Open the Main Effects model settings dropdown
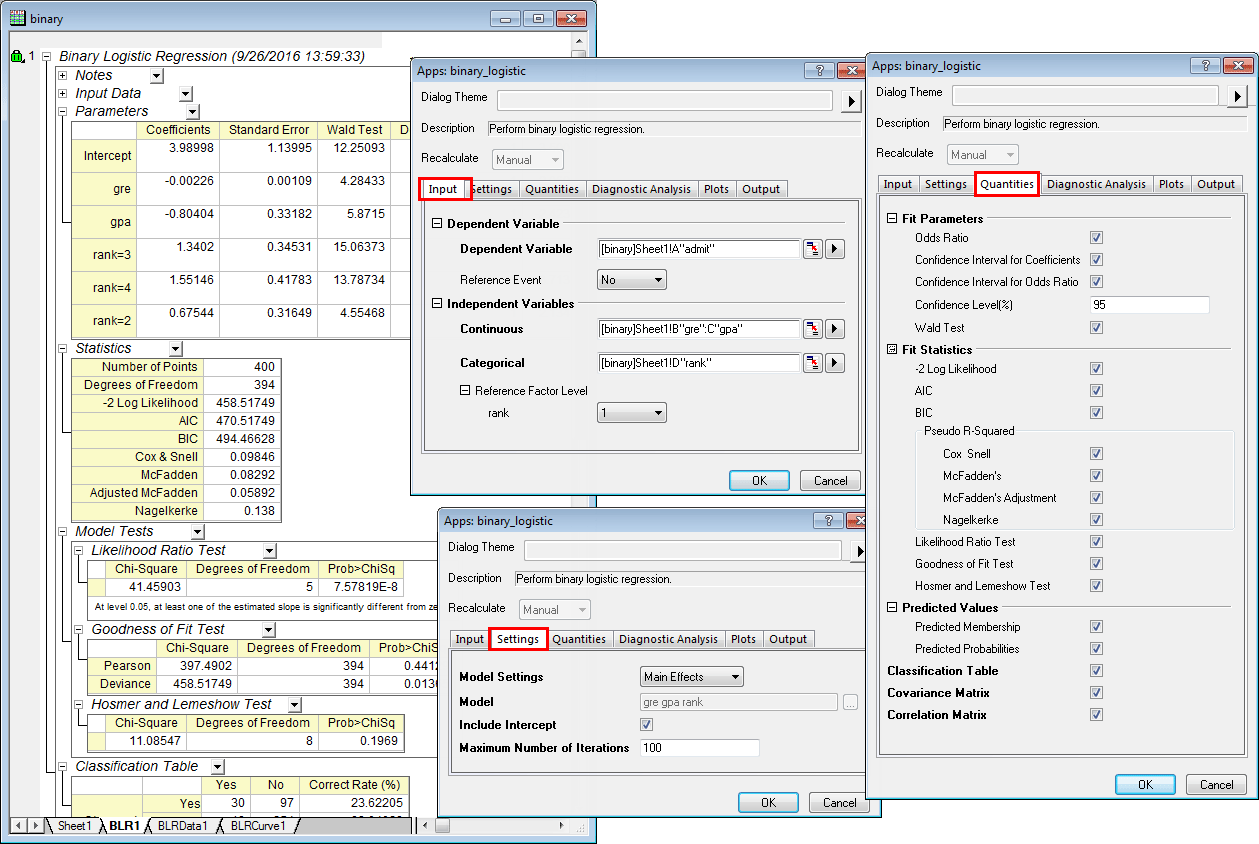The height and width of the screenshot is (844, 1259). 691,676
